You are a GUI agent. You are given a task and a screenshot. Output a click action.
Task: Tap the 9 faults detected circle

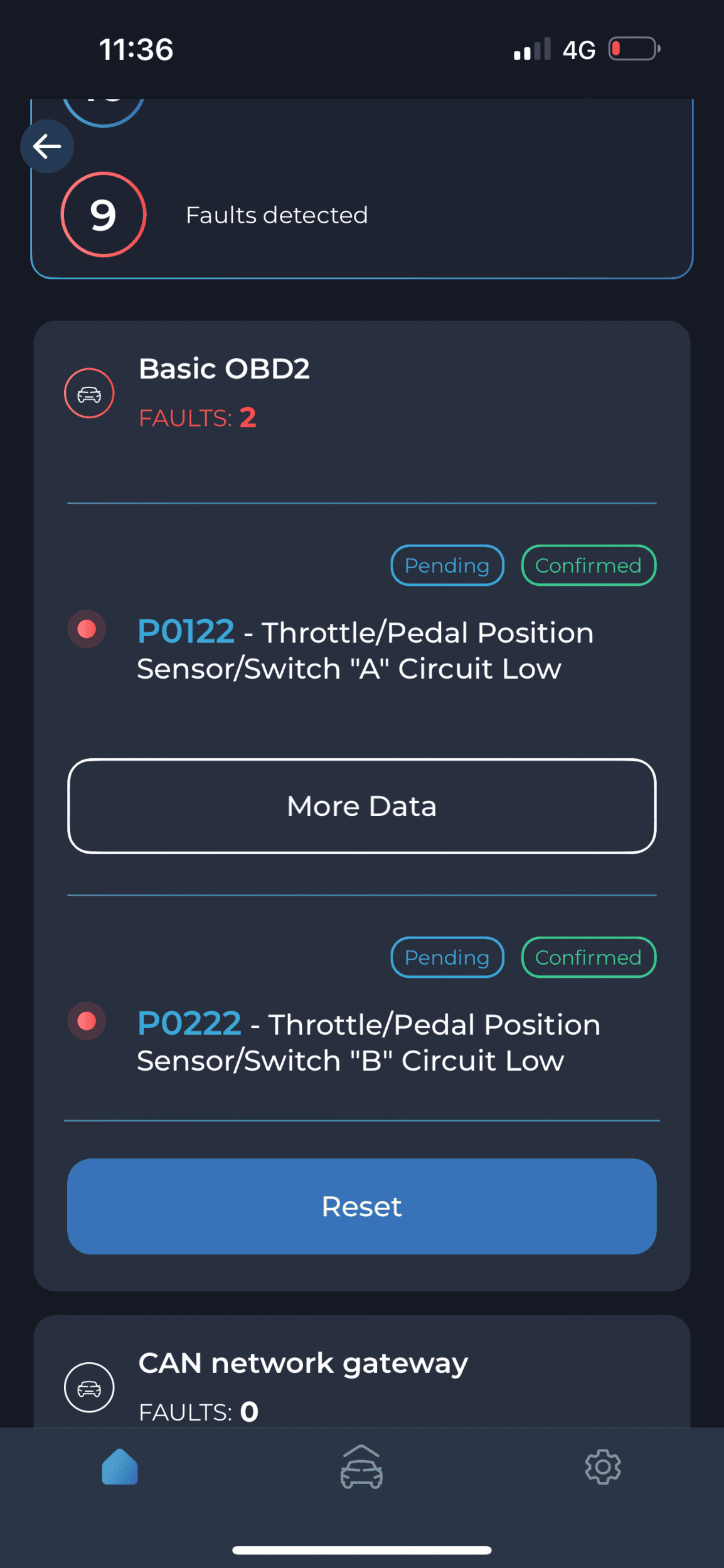pos(104,215)
